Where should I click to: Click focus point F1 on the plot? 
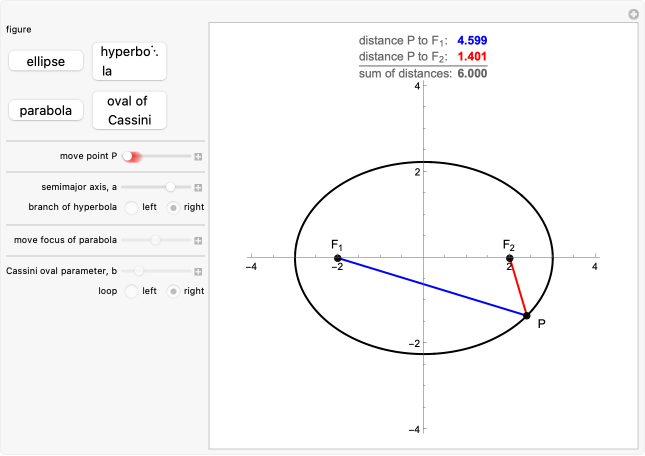click(x=338, y=259)
